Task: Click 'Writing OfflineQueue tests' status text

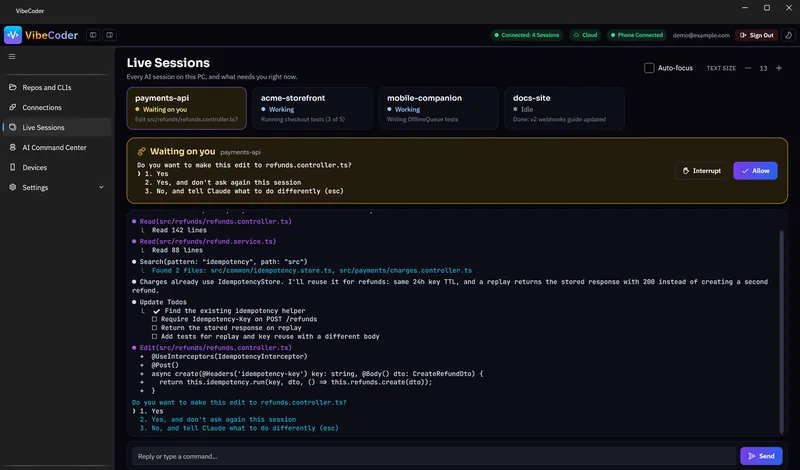Action: point(422,119)
